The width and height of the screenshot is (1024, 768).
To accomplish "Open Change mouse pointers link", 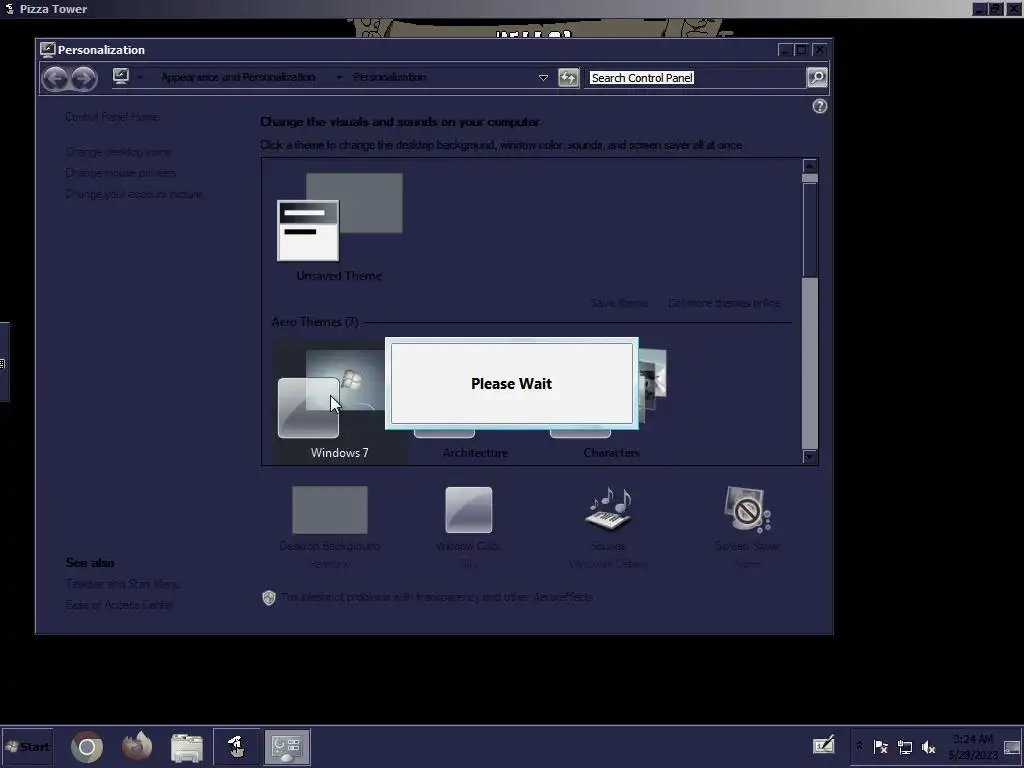I will [121, 173].
